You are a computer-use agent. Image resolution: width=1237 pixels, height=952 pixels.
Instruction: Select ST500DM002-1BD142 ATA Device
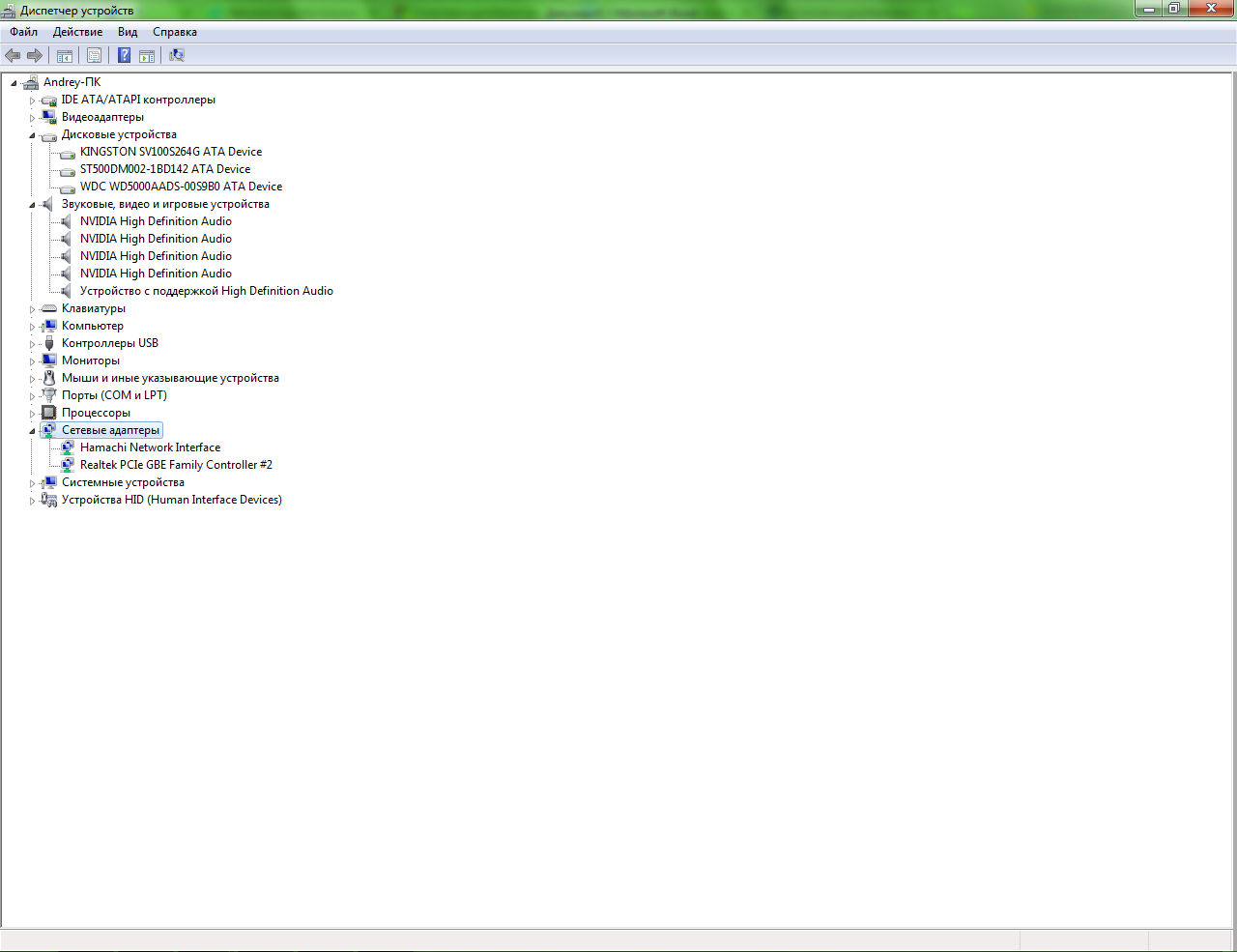click(x=165, y=169)
